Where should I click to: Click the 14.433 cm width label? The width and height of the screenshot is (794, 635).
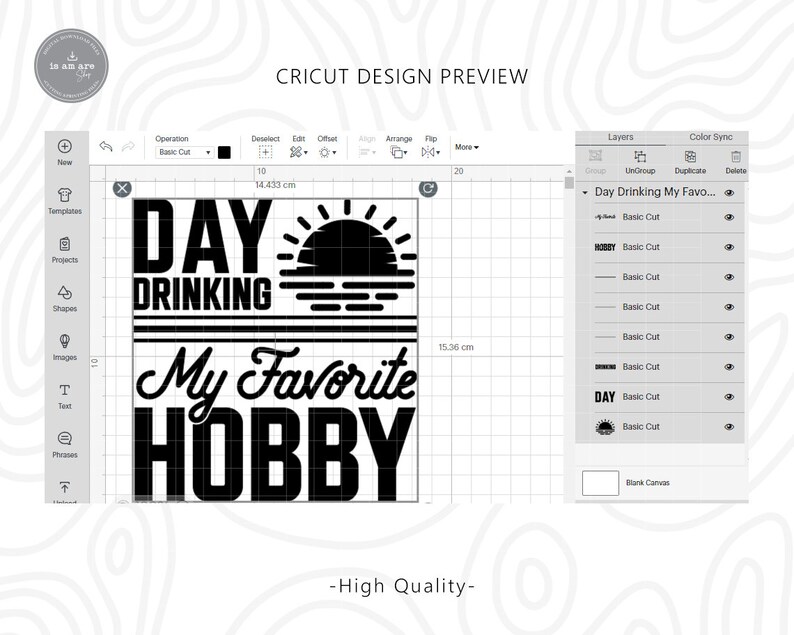pyautogui.click(x=275, y=185)
